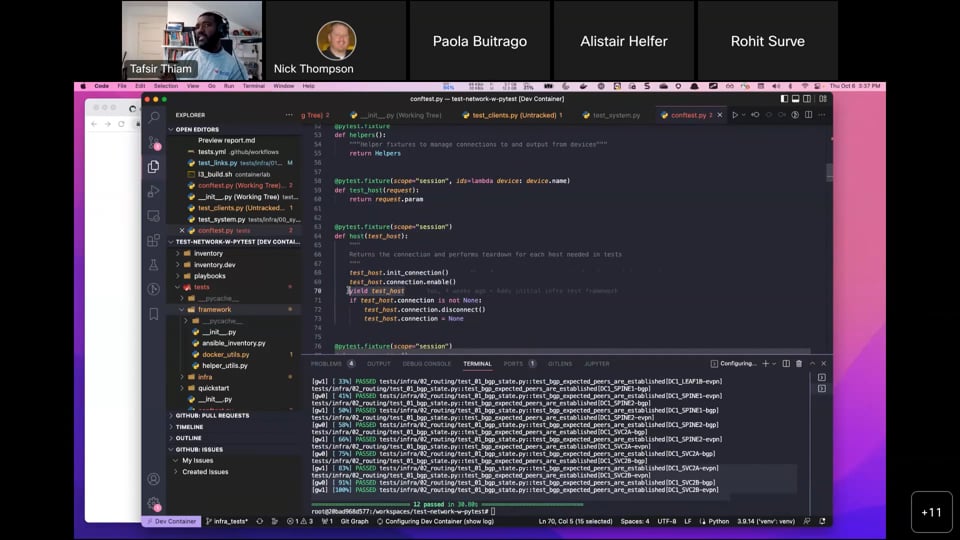The height and width of the screenshot is (540, 960).
Task: Open Extensions view icon
Action: pos(154,240)
